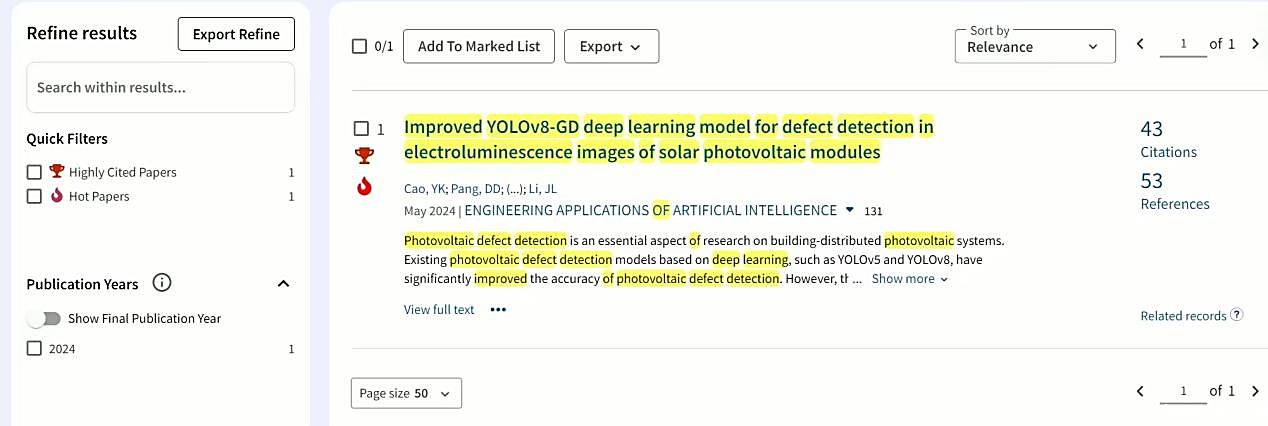The width and height of the screenshot is (1268, 426).
Task: Open the three-dot more options menu
Action: tap(498, 310)
